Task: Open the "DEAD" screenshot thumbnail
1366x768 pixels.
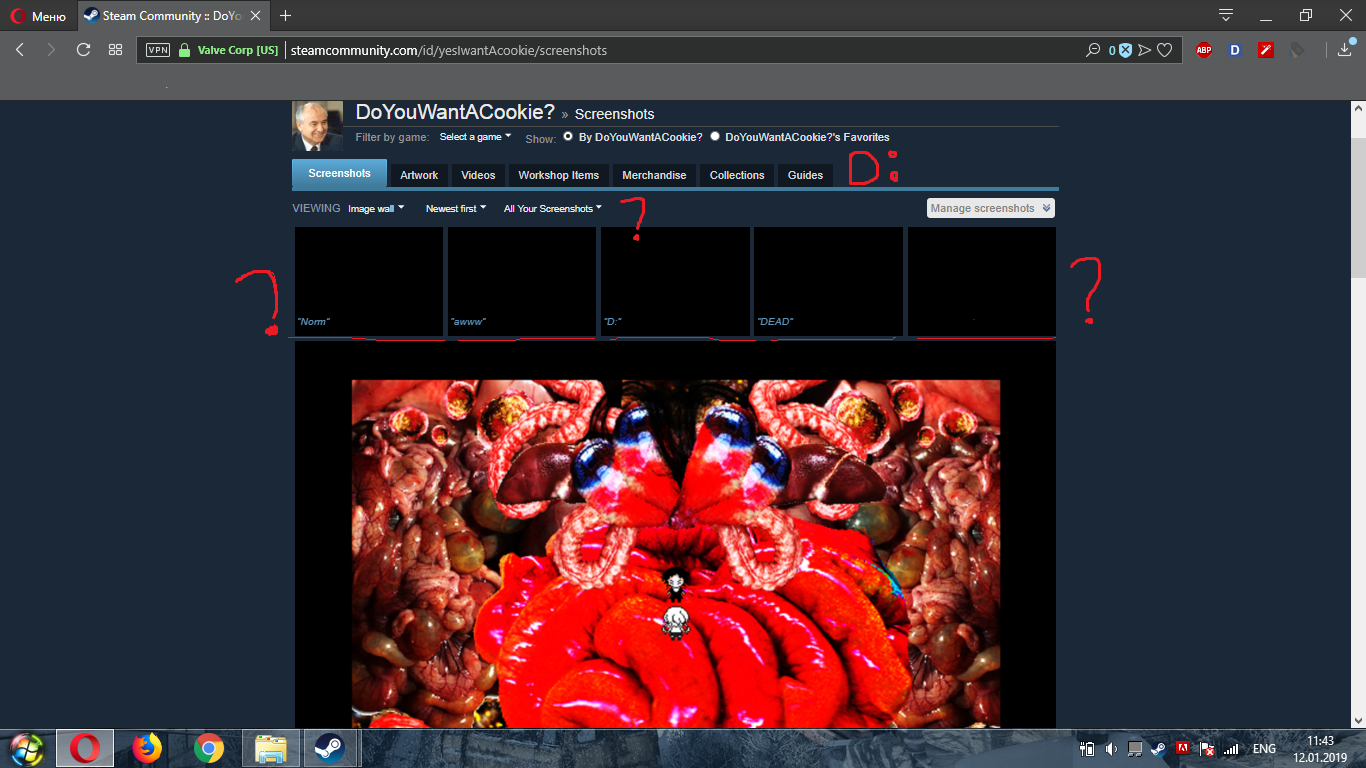Action: coord(829,281)
